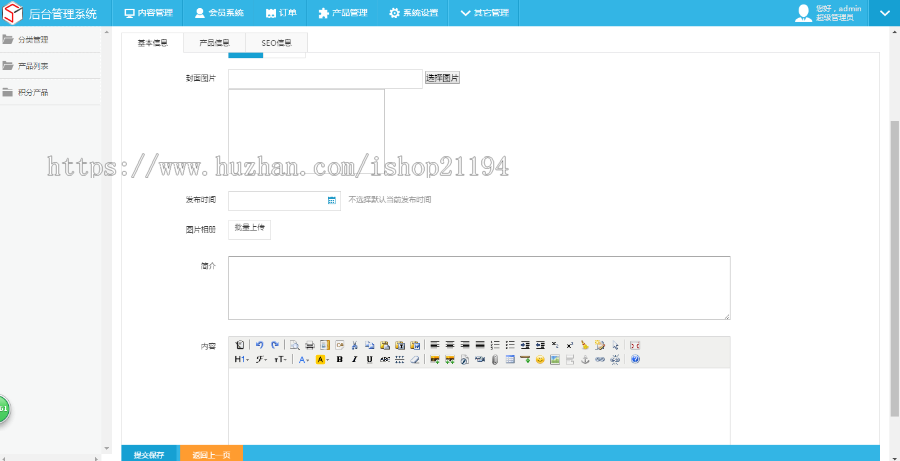Image resolution: width=900 pixels, height=461 pixels.
Task: Paste from Word icon
Action: click(415, 345)
